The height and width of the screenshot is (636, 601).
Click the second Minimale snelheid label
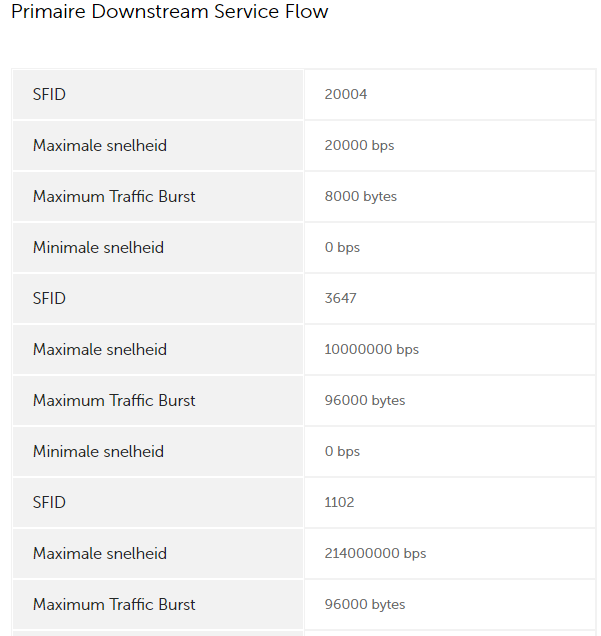click(x=98, y=451)
